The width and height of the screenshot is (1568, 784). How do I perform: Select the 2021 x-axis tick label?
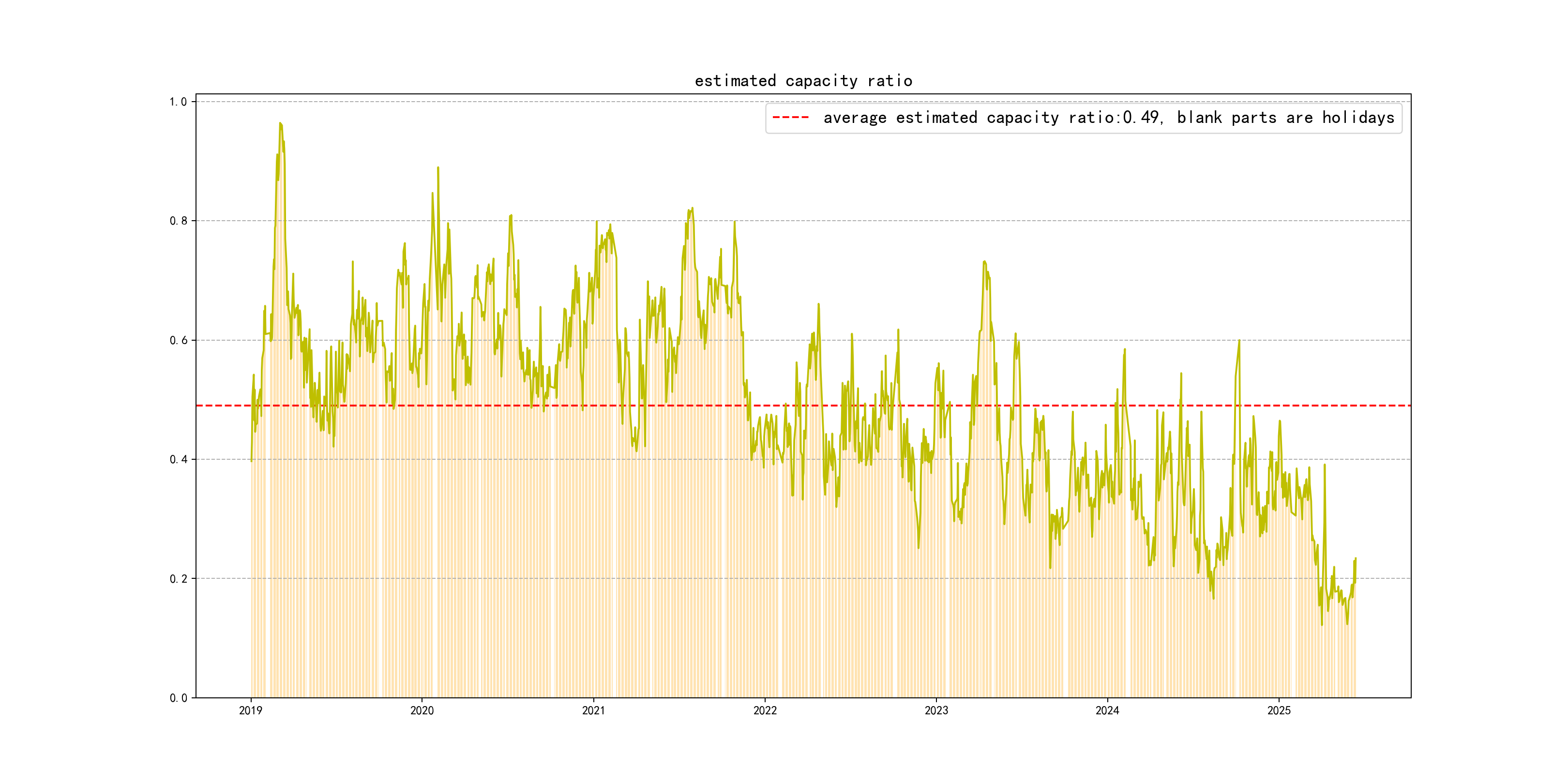[x=593, y=710]
